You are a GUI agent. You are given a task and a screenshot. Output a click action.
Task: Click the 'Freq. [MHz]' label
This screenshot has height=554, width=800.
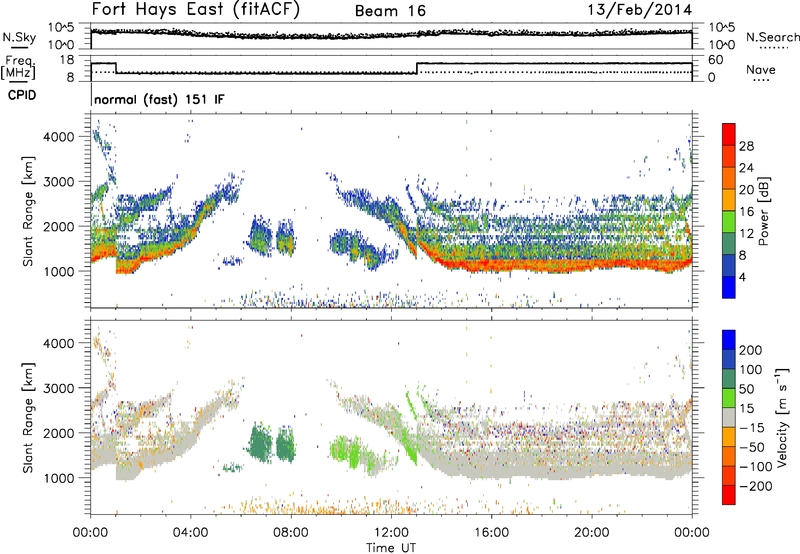click(x=18, y=67)
